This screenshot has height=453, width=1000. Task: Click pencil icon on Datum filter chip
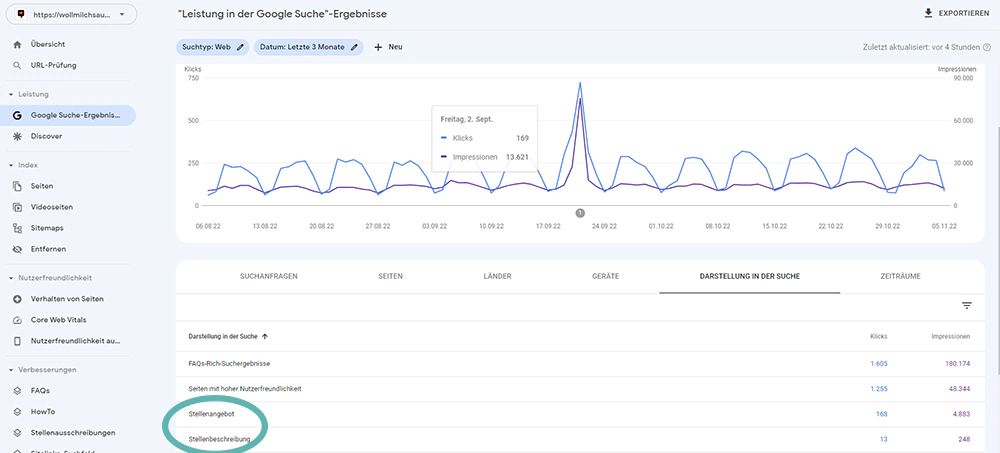click(x=355, y=47)
